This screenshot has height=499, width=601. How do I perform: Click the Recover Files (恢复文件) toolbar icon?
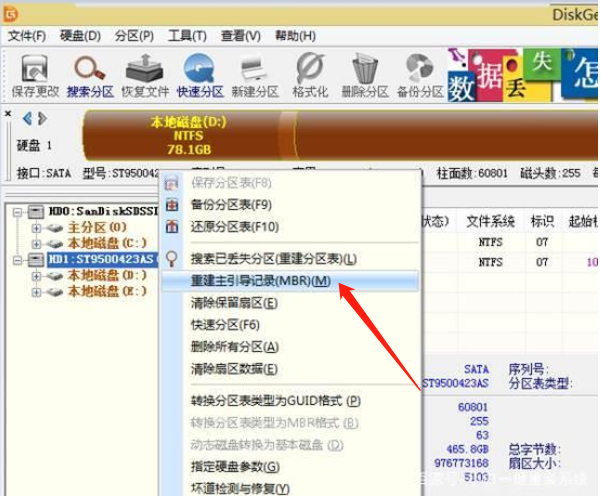[145, 69]
